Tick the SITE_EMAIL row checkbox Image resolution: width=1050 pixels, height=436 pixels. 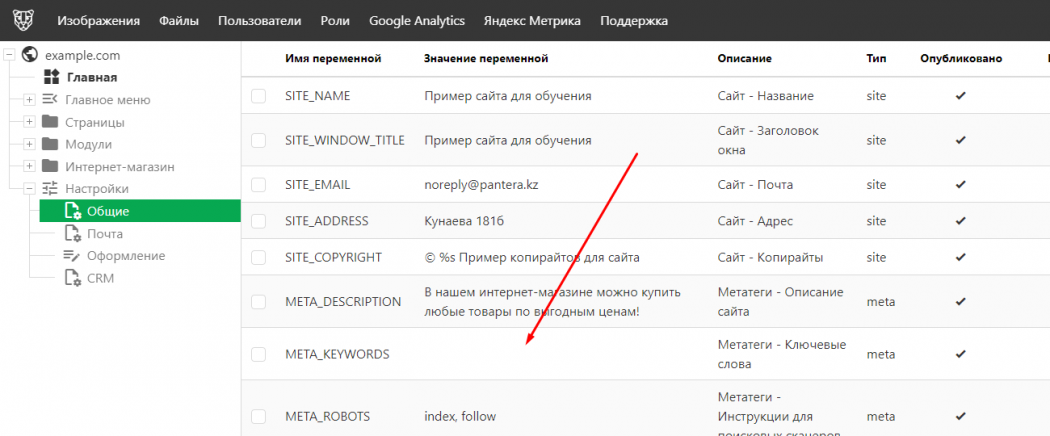tap(259, 185)
